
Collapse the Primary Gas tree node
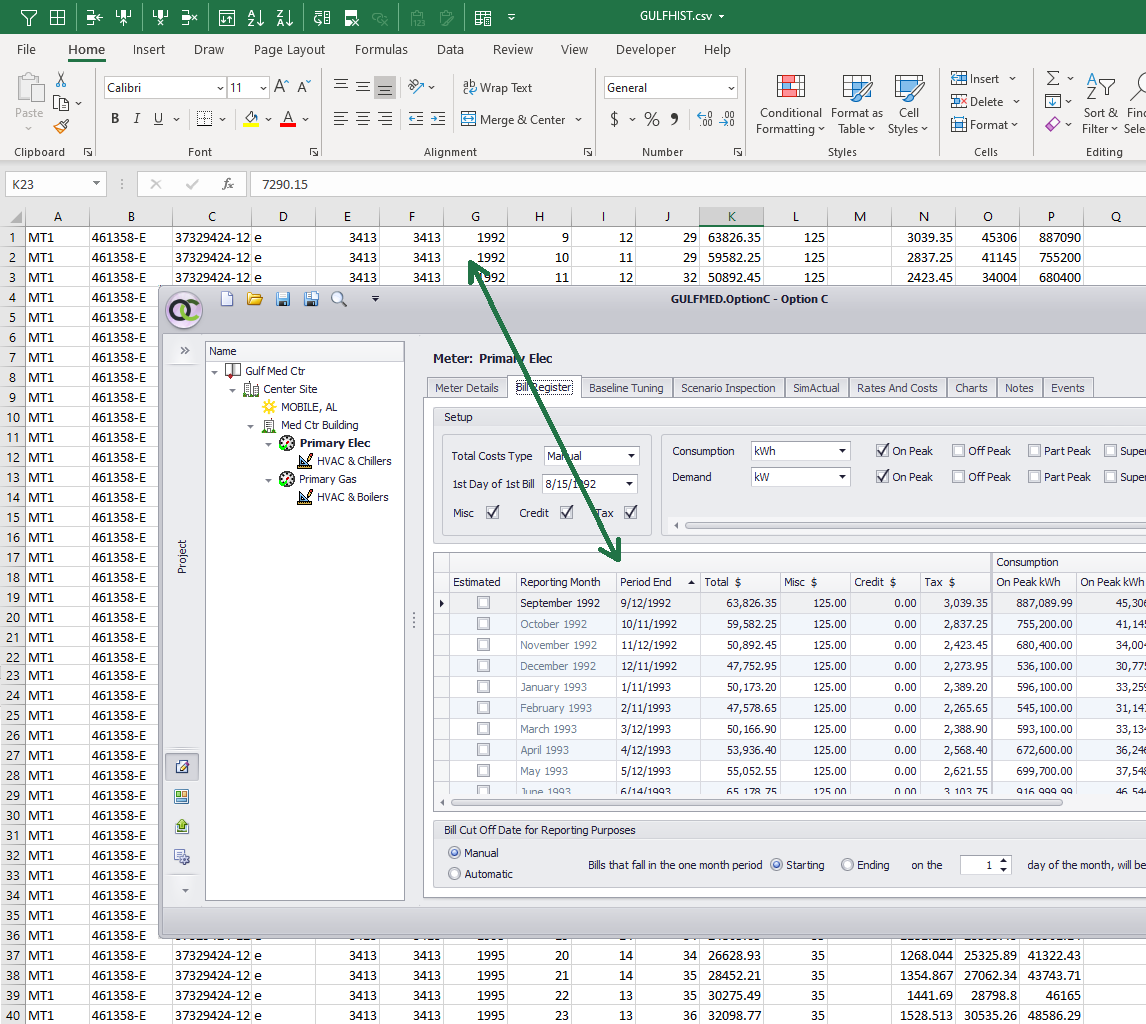click(x=268, y=479)
